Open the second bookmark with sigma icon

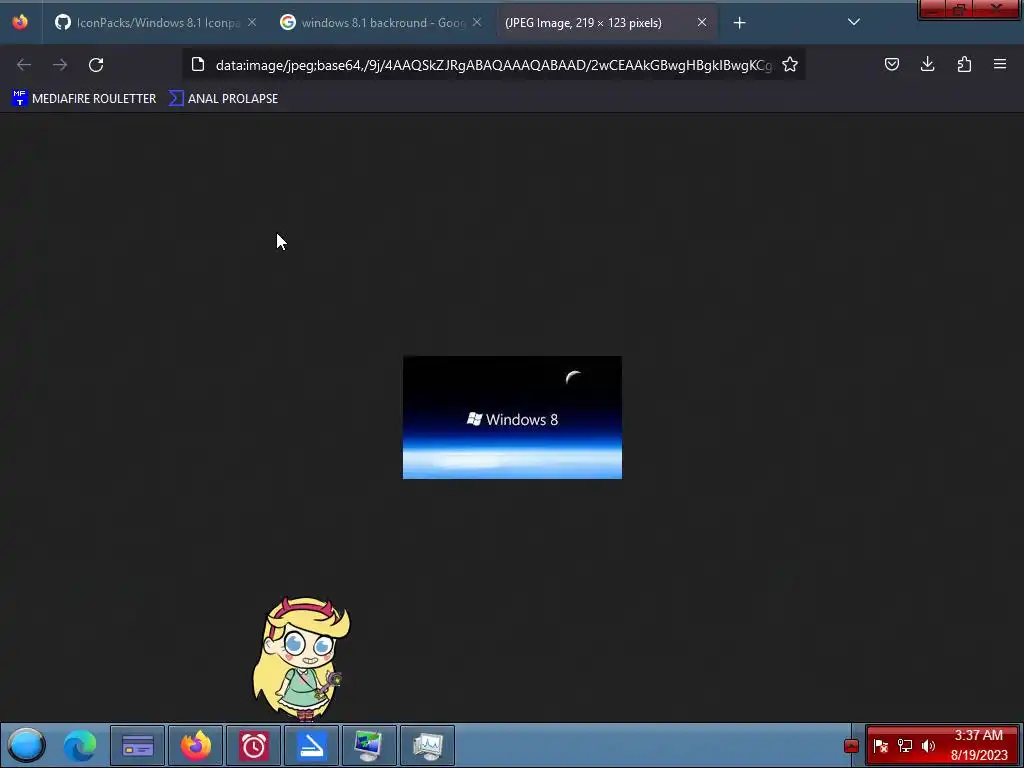[223, 99]
